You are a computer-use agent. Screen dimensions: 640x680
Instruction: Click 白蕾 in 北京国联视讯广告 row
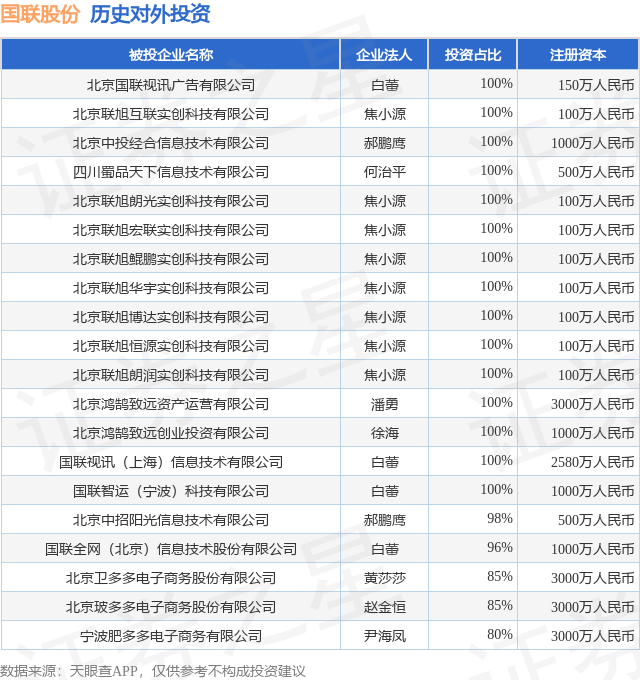coord(385,85)
